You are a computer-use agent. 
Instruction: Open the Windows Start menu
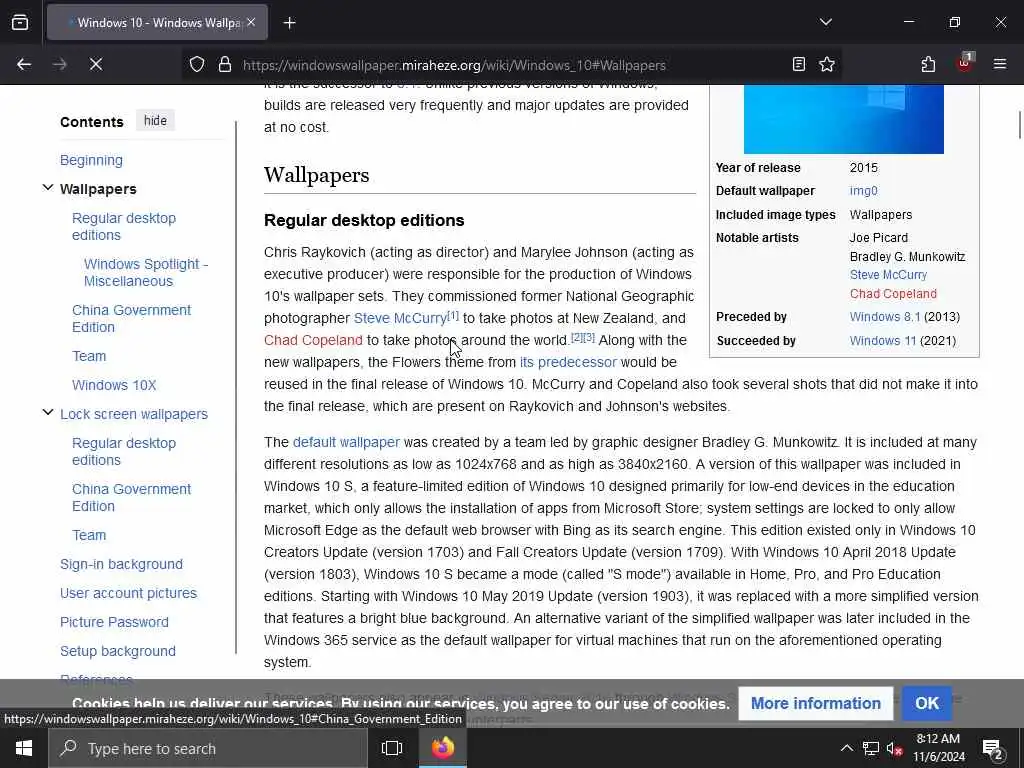point(24,748)
